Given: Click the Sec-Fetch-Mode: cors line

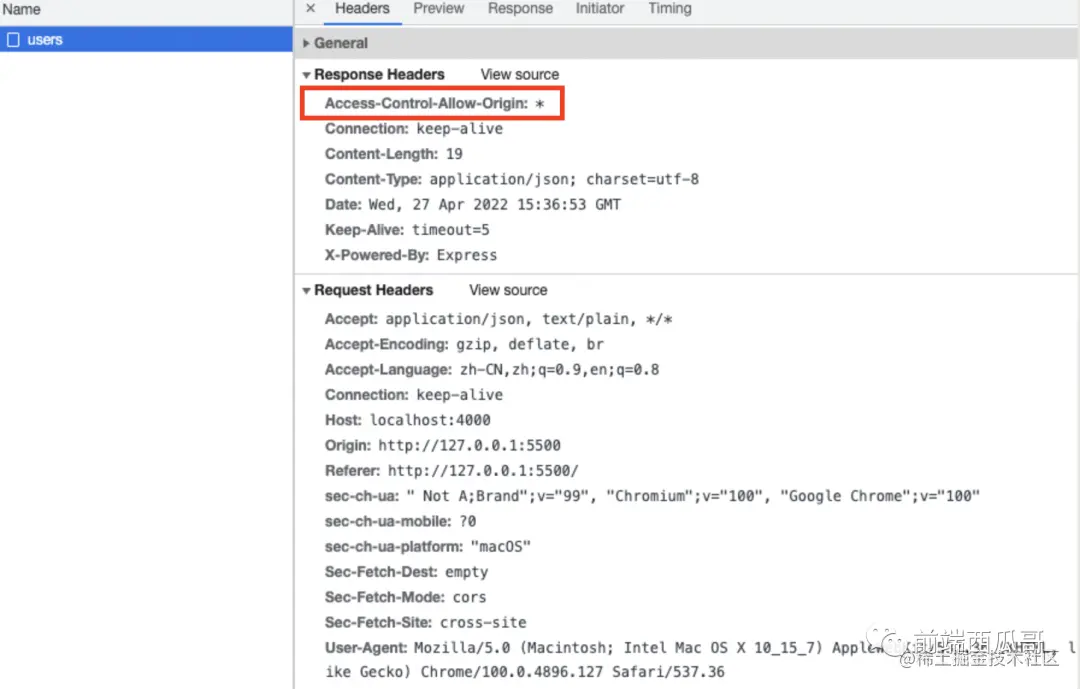Looking at the screenshot, I should 406,597.
